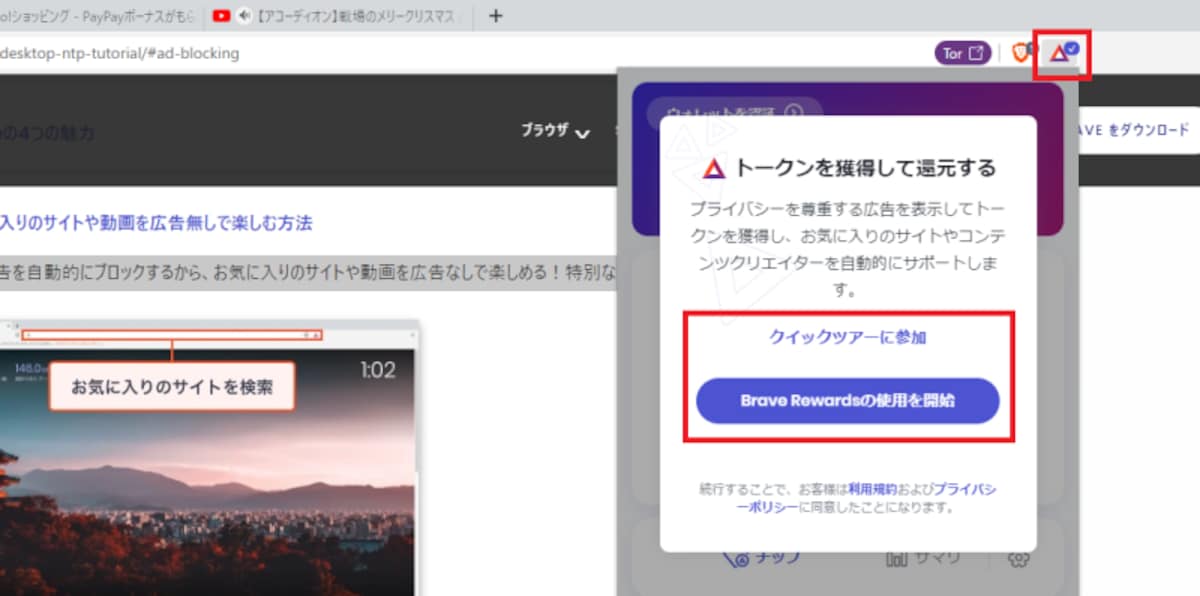Click the BAT logo beside トークンを獲得して還元する

tap(713, 168)
